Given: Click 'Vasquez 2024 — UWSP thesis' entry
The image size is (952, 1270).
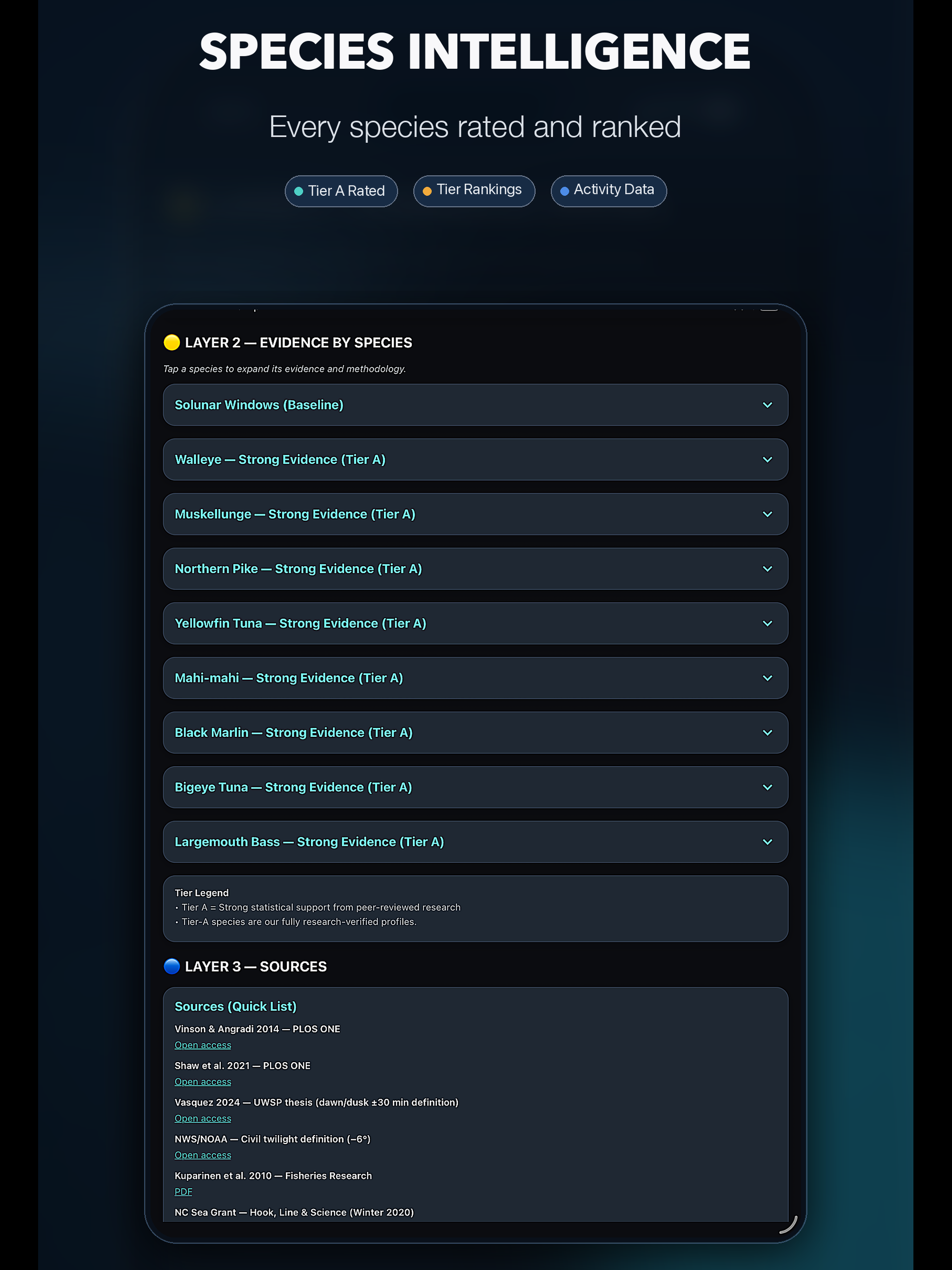Looking at the screenshot, I should pos(317,1102).
